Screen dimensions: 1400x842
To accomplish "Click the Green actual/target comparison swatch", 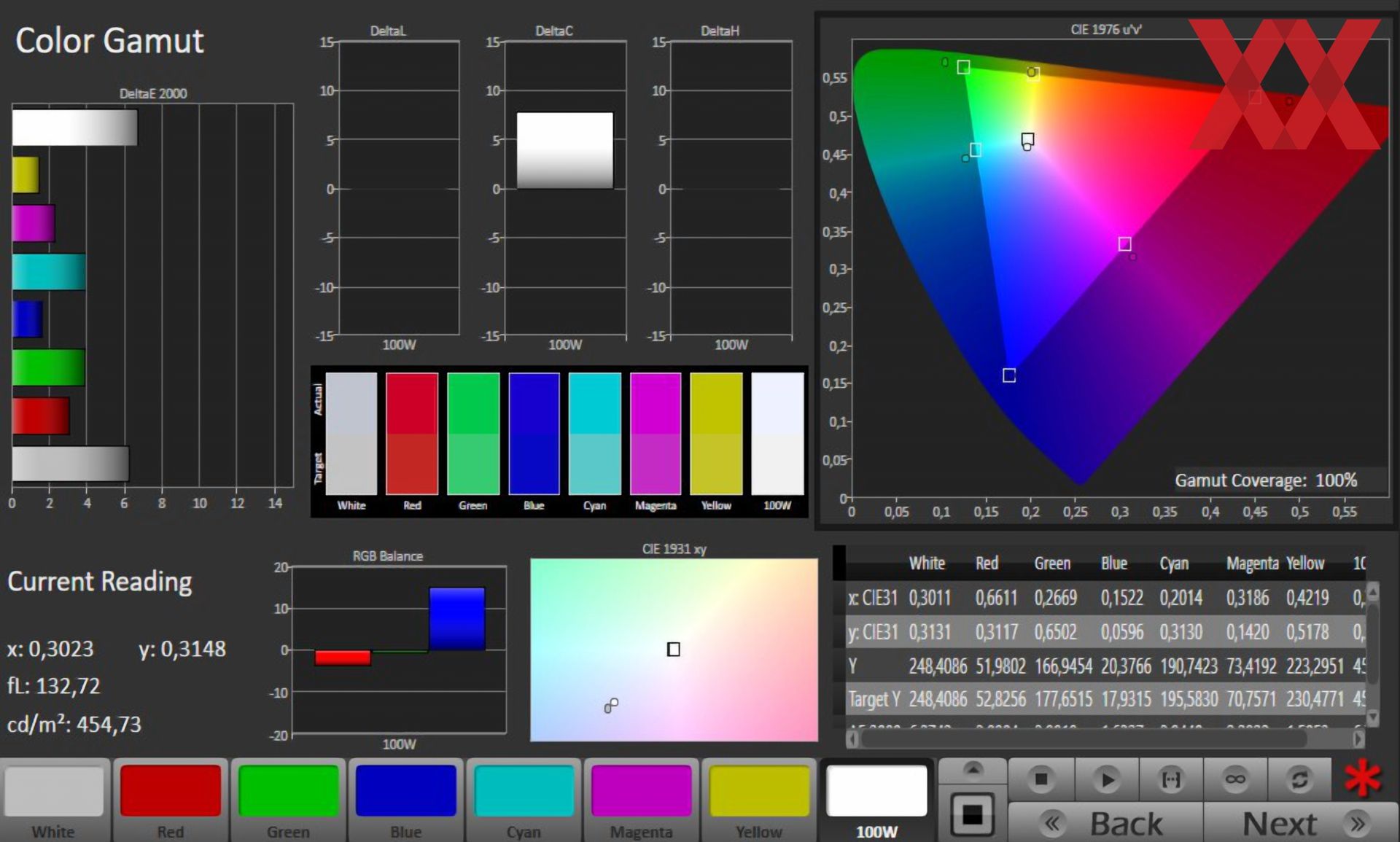I will (473, 434).
